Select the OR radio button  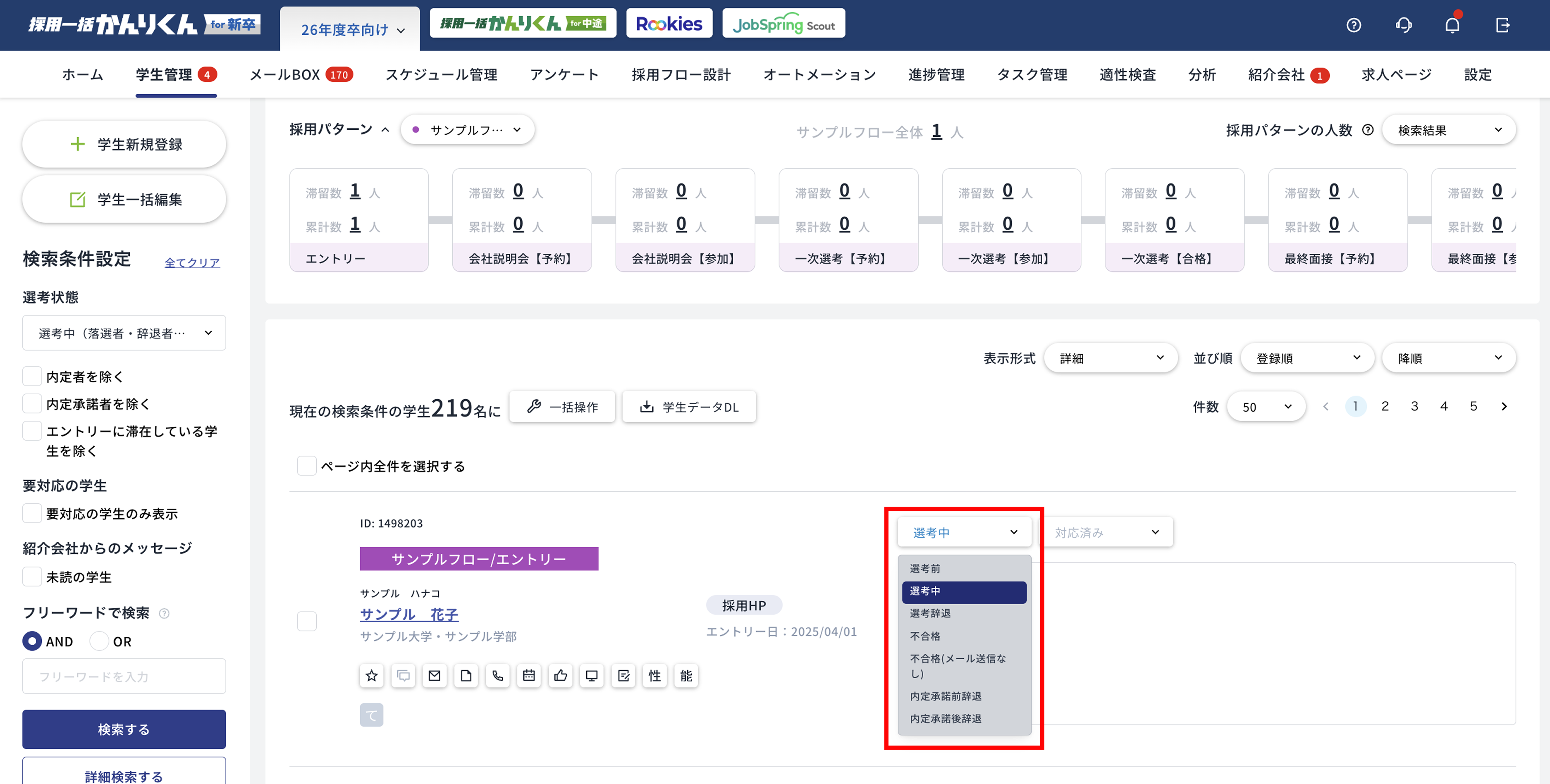point(99,641)
